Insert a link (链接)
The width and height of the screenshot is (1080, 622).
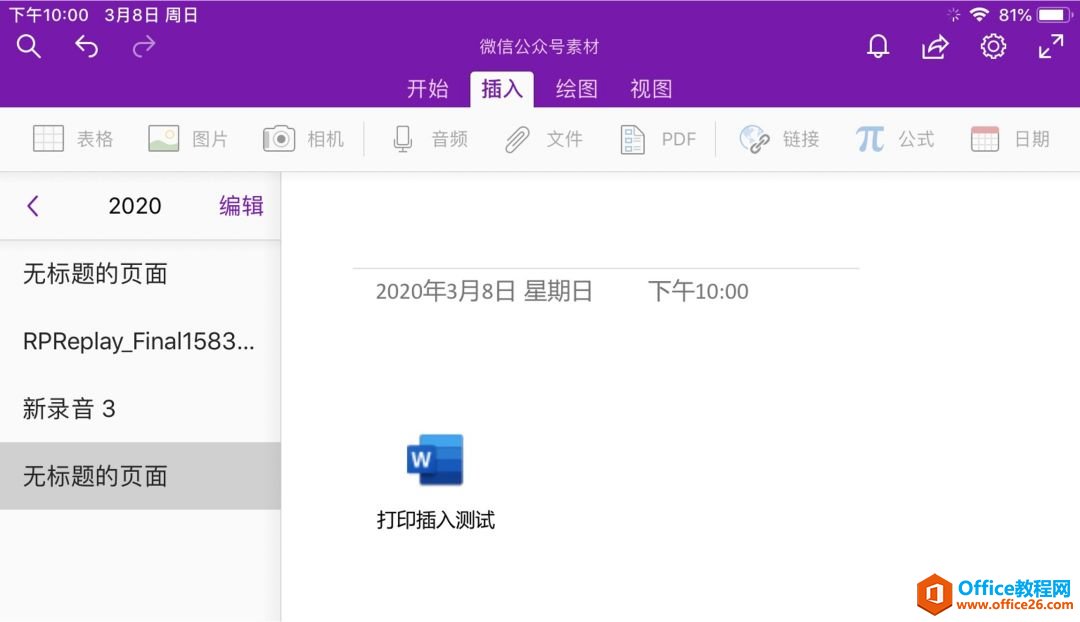779,139
